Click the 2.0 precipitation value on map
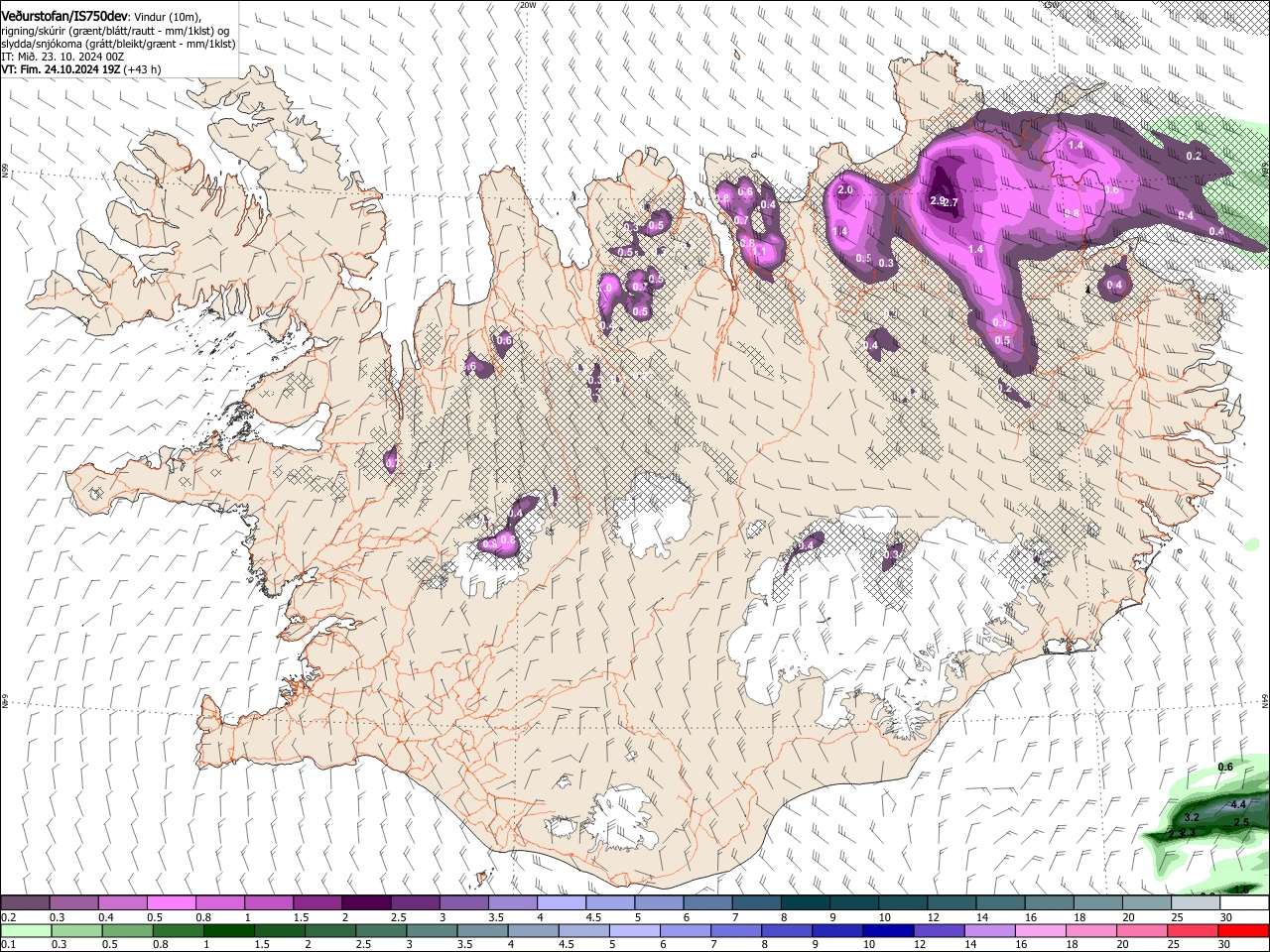1270x952 pixels. click(846, 189)
